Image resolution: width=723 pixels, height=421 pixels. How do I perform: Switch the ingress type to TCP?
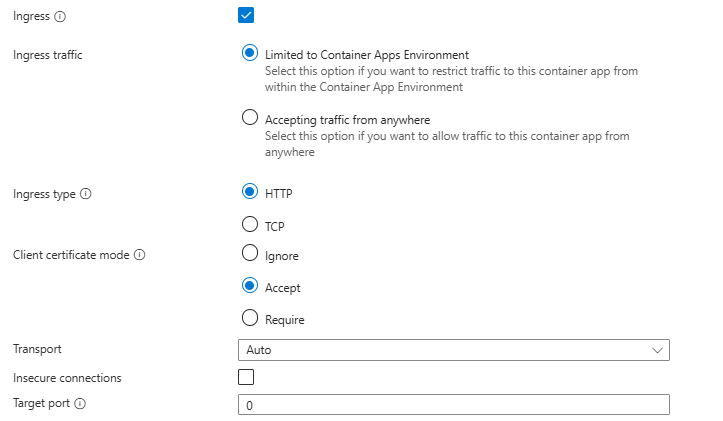coord(250,225)
